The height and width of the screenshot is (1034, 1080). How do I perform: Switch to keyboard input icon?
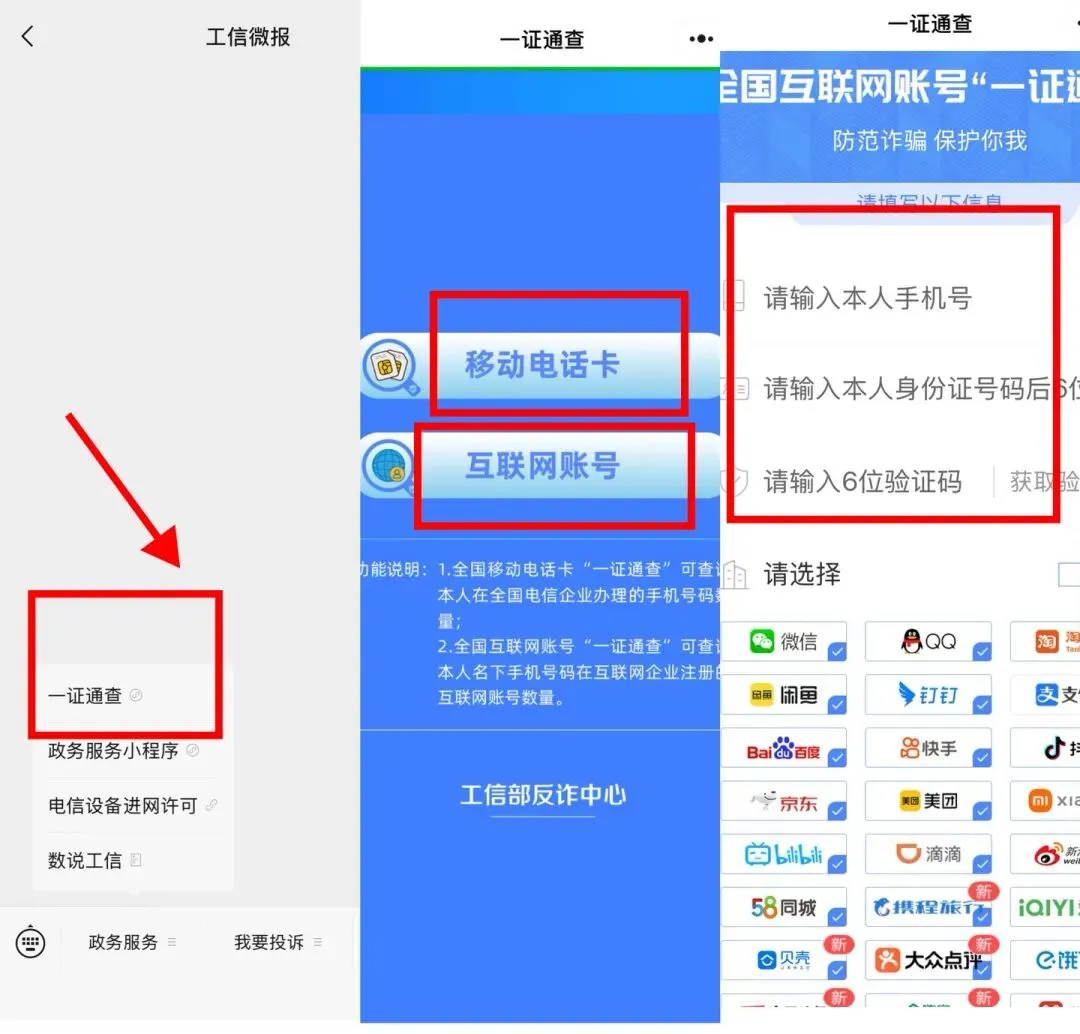(x=30, y=942)
